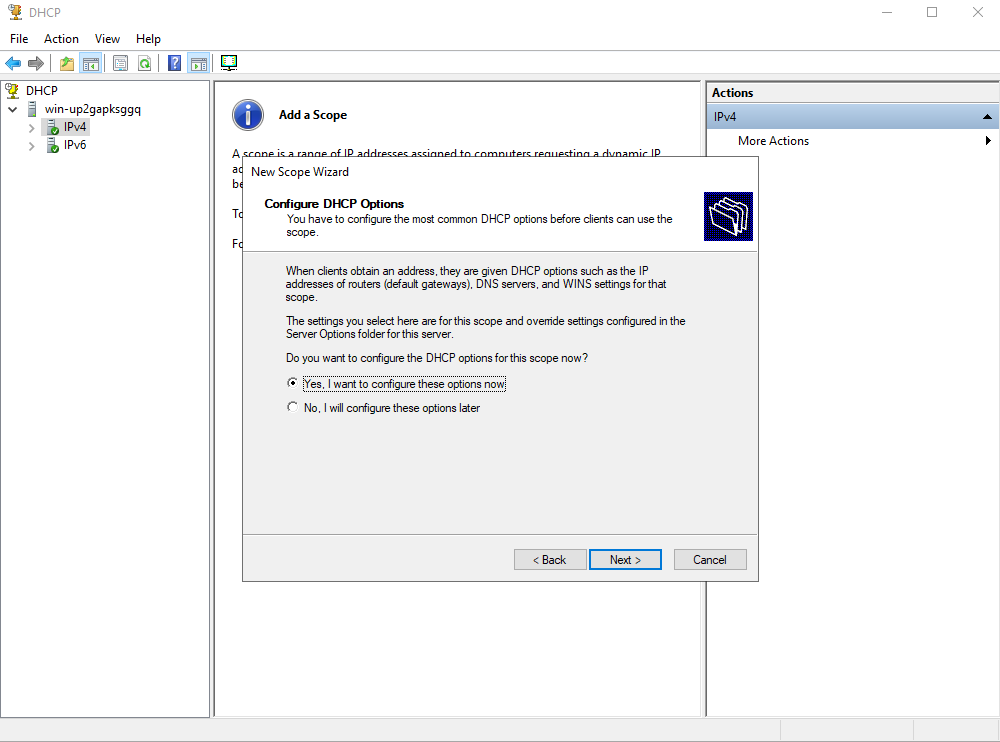
Task: Open the Properties toolbar icon
Action: click(x=120, y=63)
